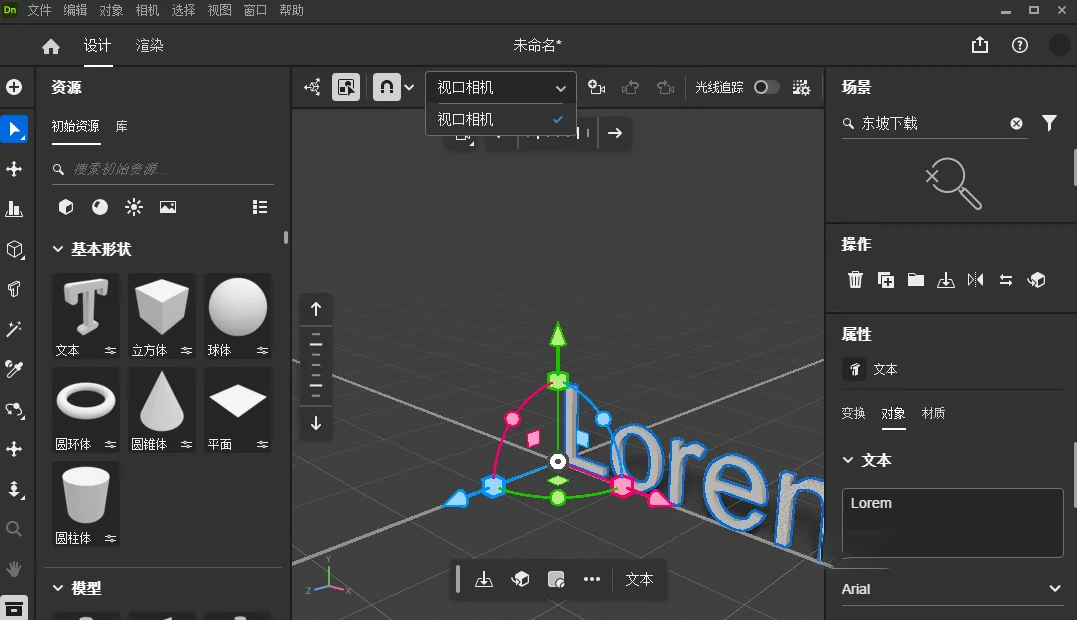Select the move tool below Select tool

tap(14, 169)
